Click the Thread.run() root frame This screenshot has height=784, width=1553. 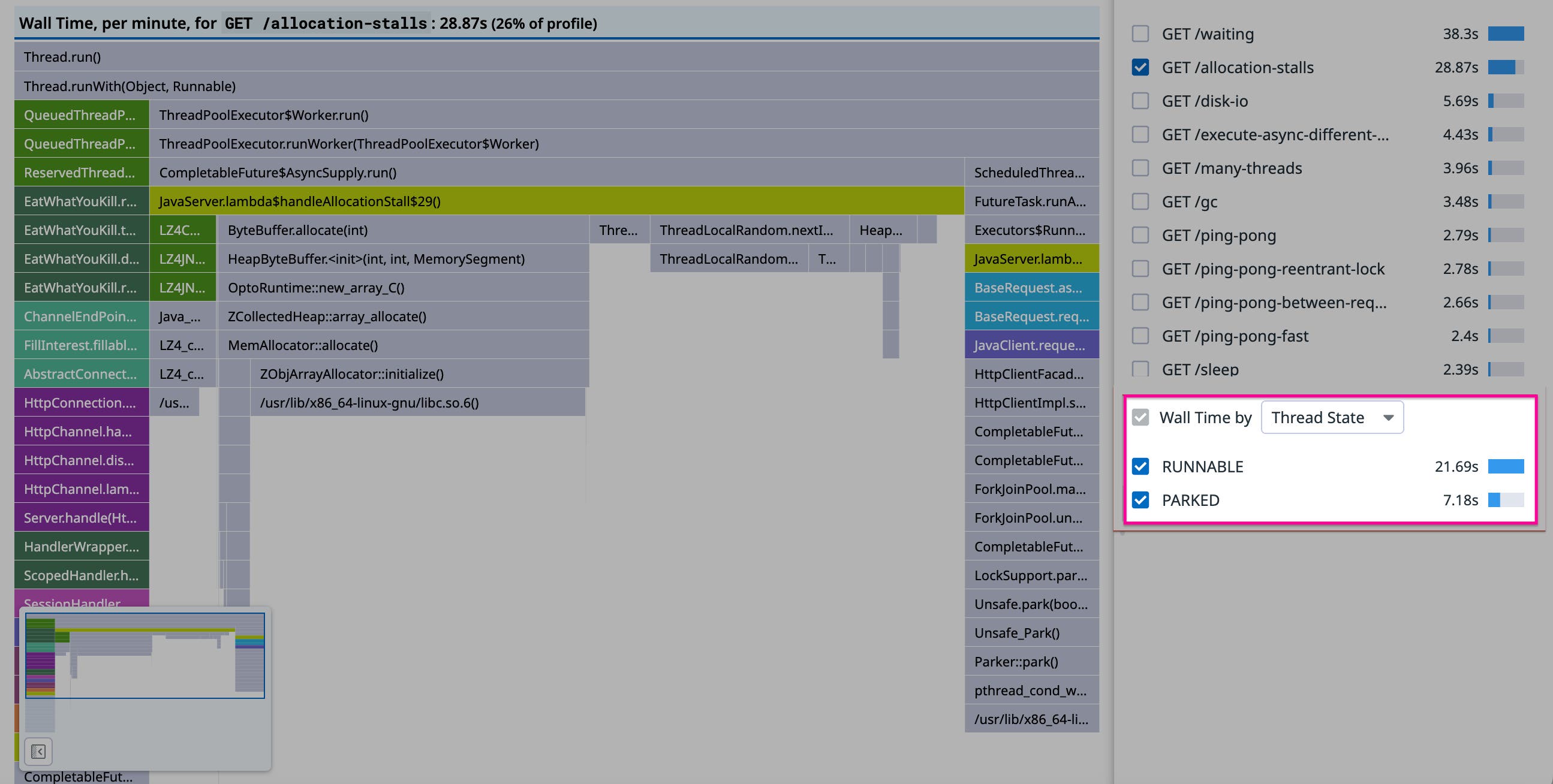pos(543,57)
